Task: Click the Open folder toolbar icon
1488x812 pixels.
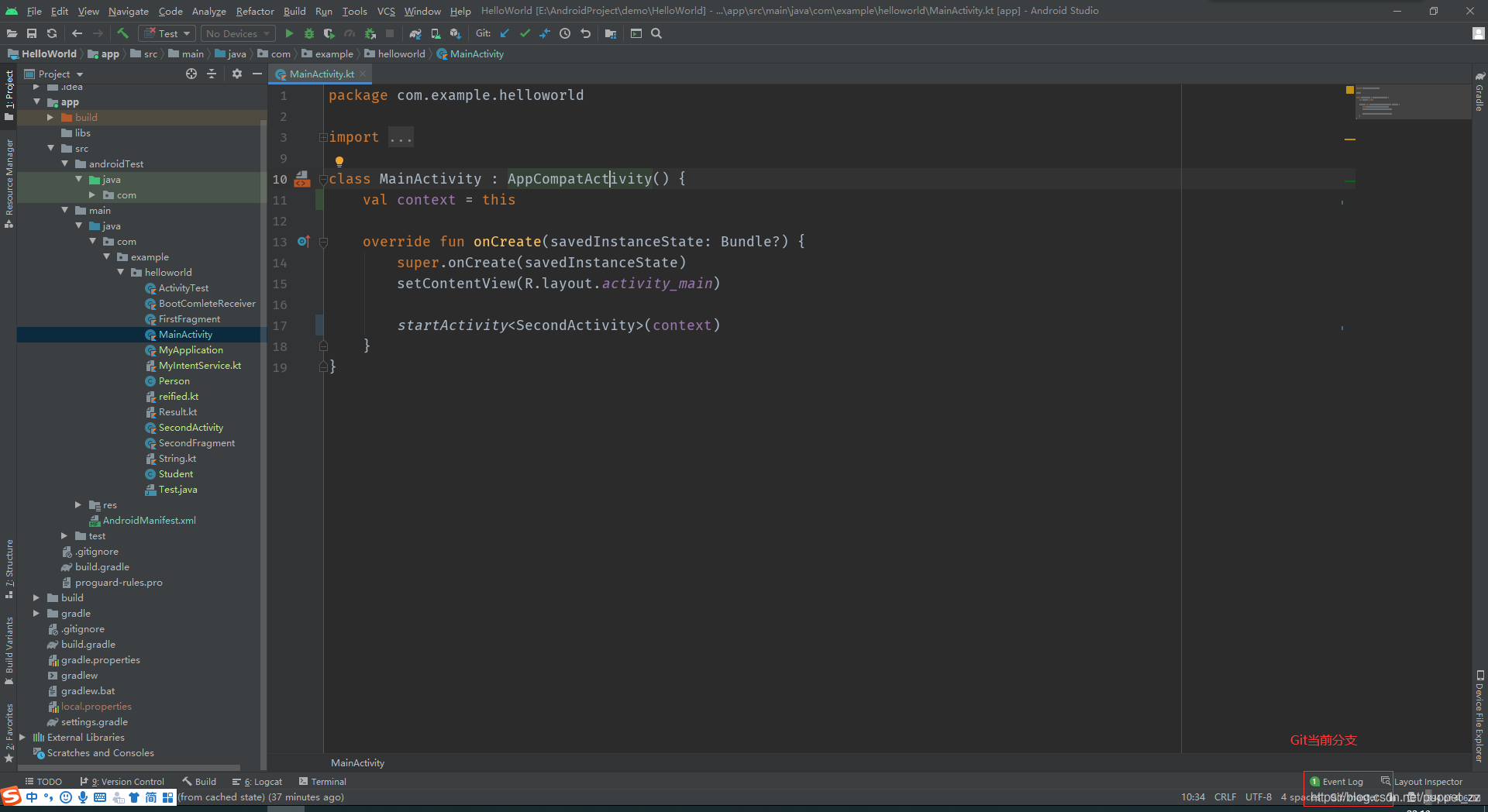Action: click(x=12, y=33)
